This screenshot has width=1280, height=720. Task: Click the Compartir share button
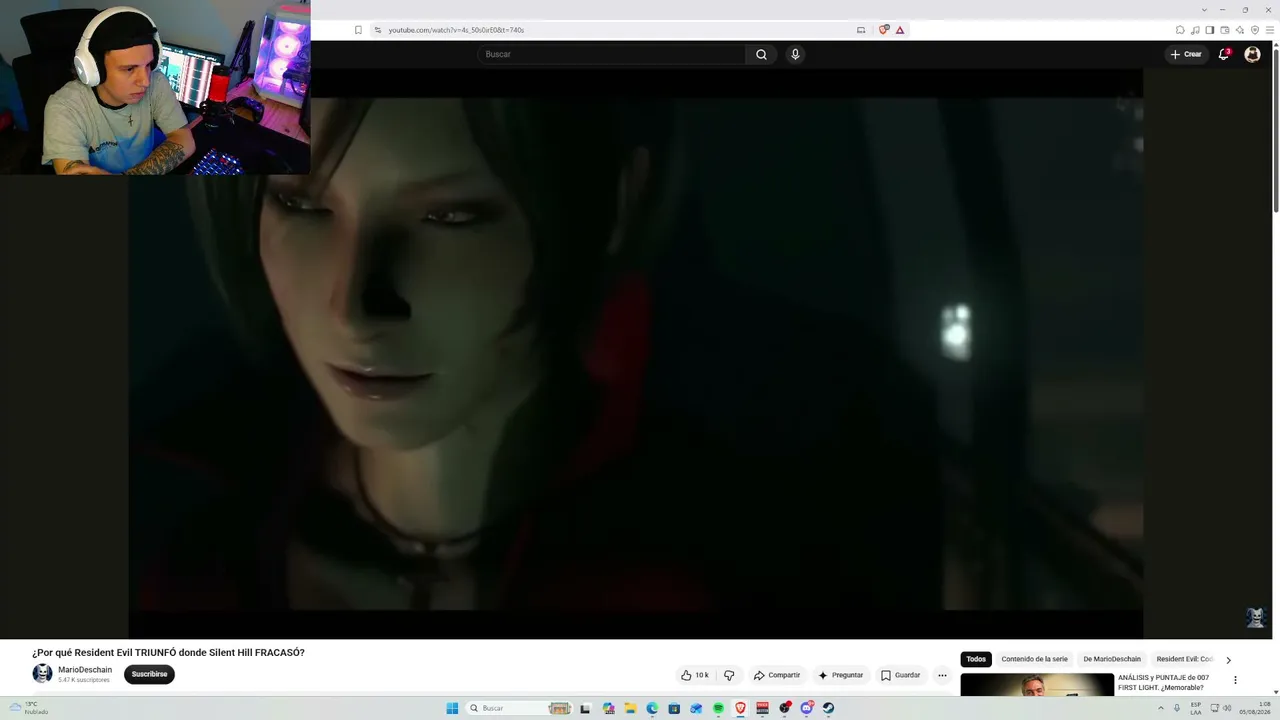(777, 675)
